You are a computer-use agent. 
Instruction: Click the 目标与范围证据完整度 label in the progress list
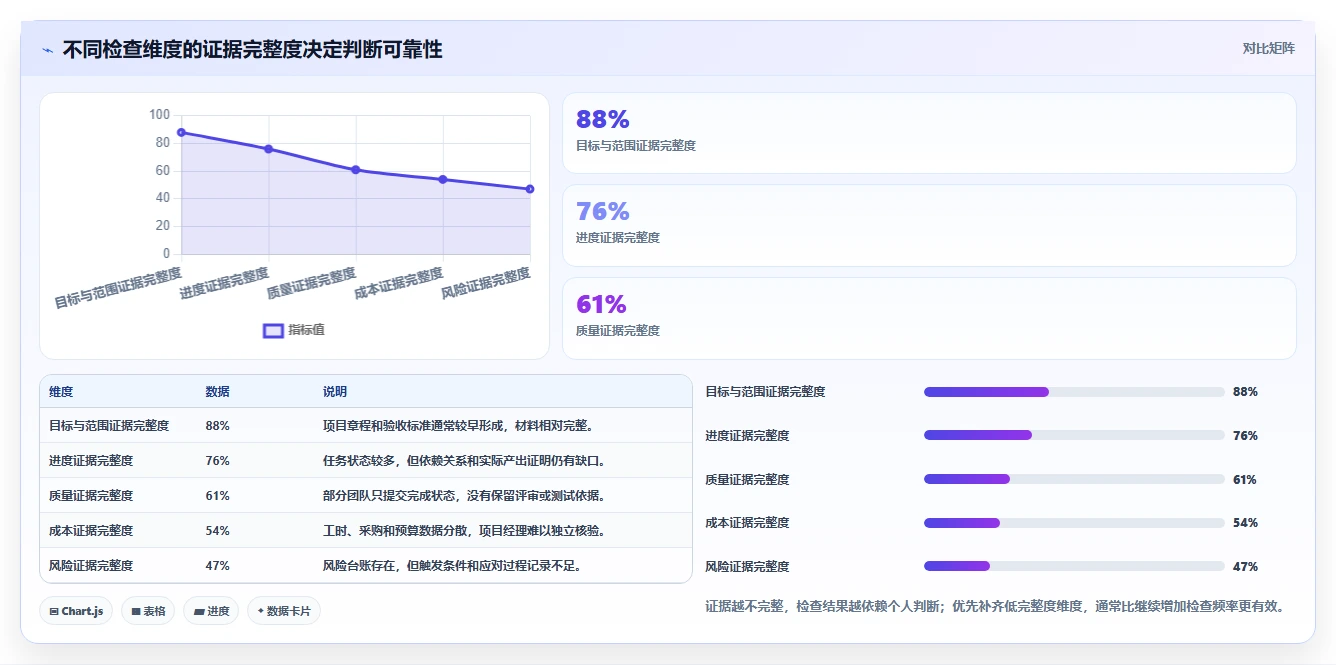click(765, 392)
